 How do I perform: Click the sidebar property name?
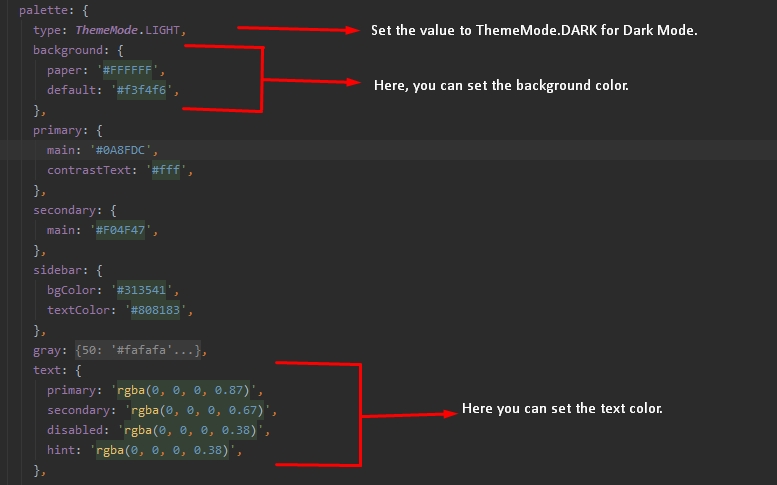pos(58,270)
